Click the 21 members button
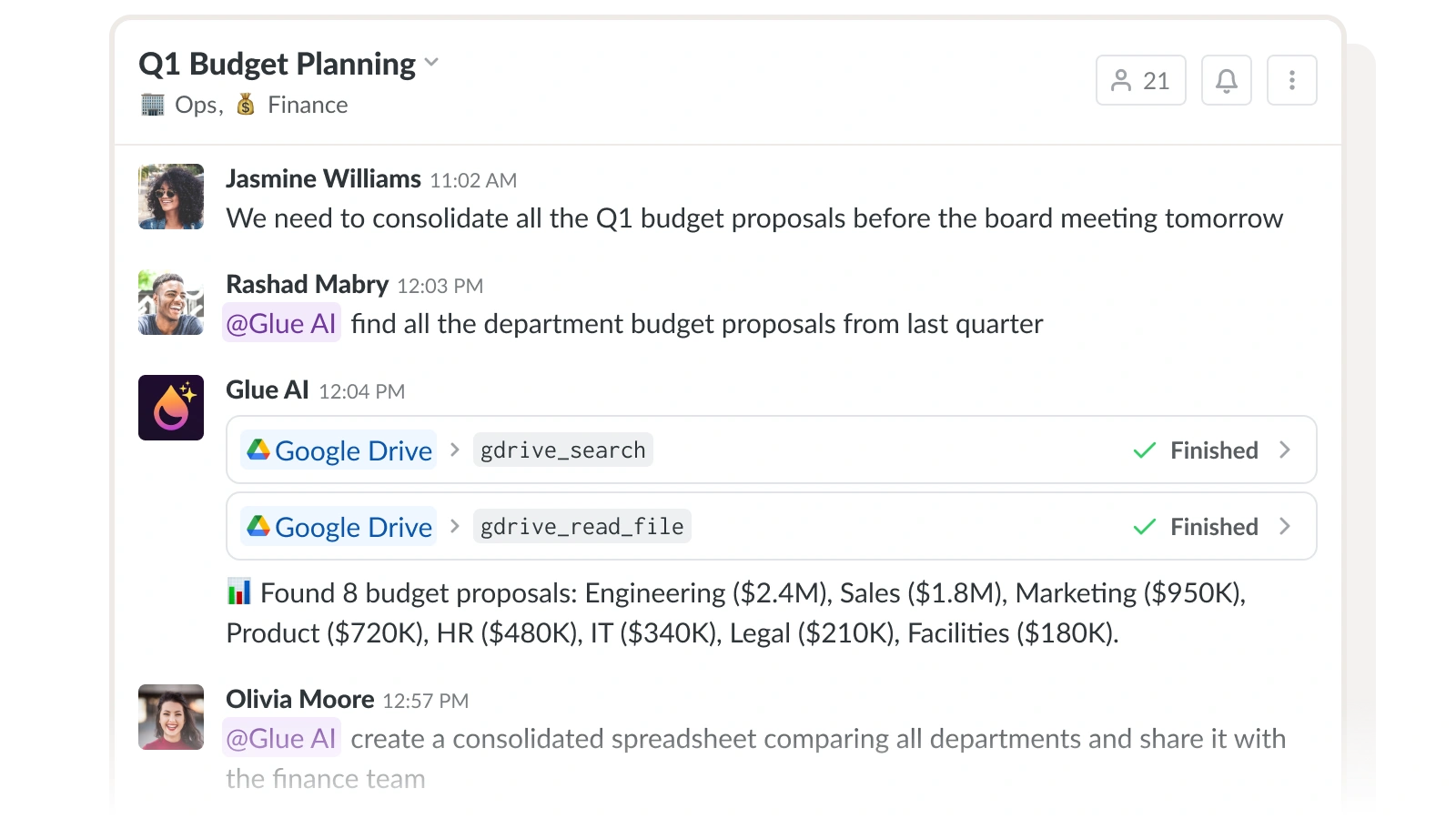Screen dimensions: 1456x819 click(x=1140, y=81)
